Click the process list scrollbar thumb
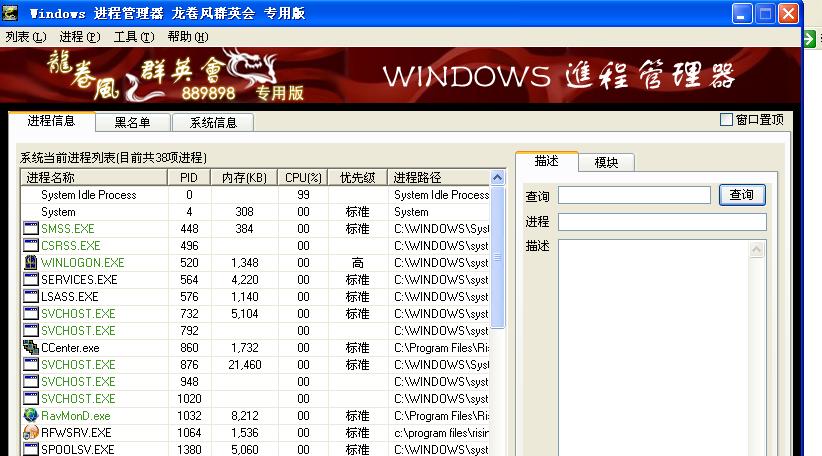 497,257
